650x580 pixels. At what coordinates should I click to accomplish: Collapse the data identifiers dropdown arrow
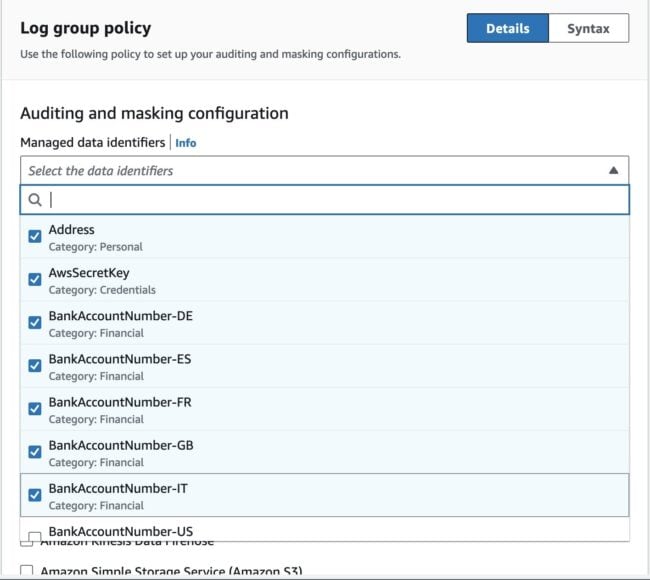(x=613, y=171)
